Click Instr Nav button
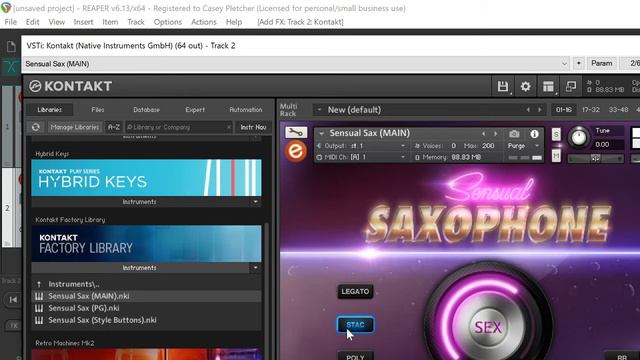640x360 pixels. click(253, 127)
